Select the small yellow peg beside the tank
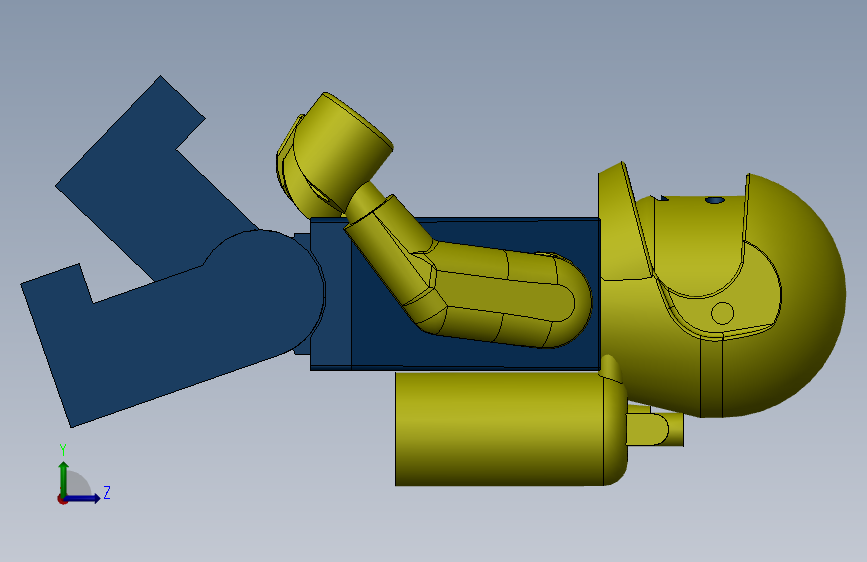The height and width of the screenshot is (562, 867). 655,427
